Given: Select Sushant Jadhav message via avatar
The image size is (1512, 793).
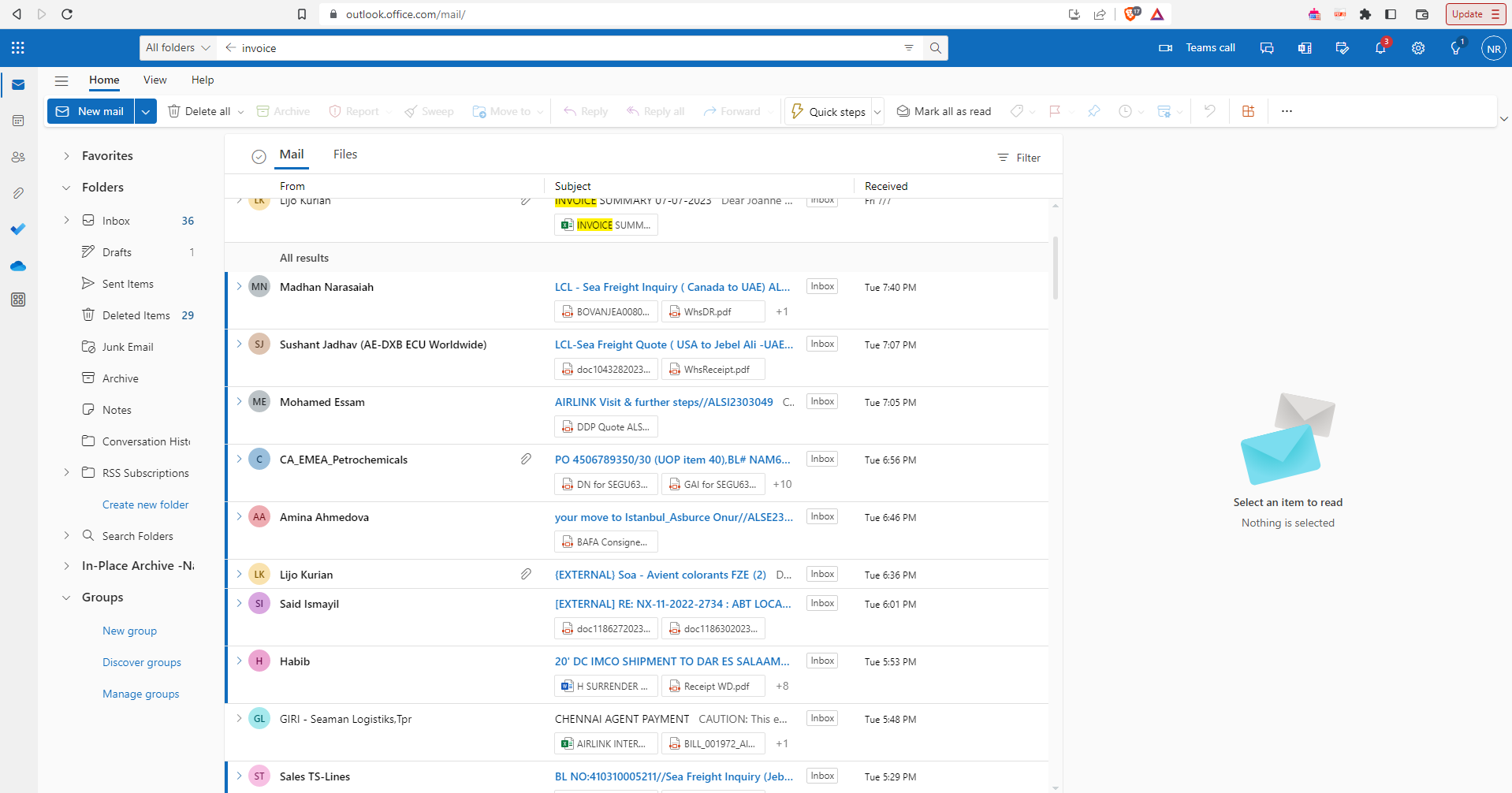Looking at the screenshot, I should (x=259, y=344).
